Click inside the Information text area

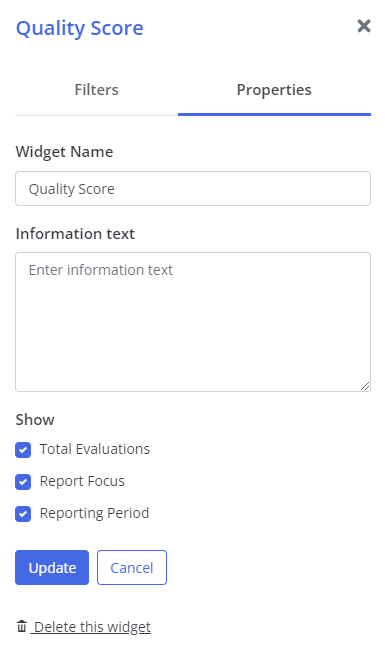[193, 322]
